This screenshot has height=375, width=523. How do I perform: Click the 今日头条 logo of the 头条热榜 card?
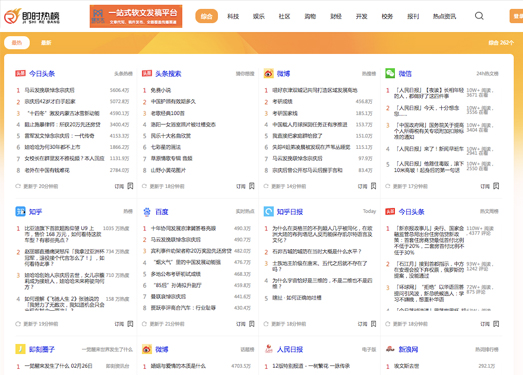point(20,73)
